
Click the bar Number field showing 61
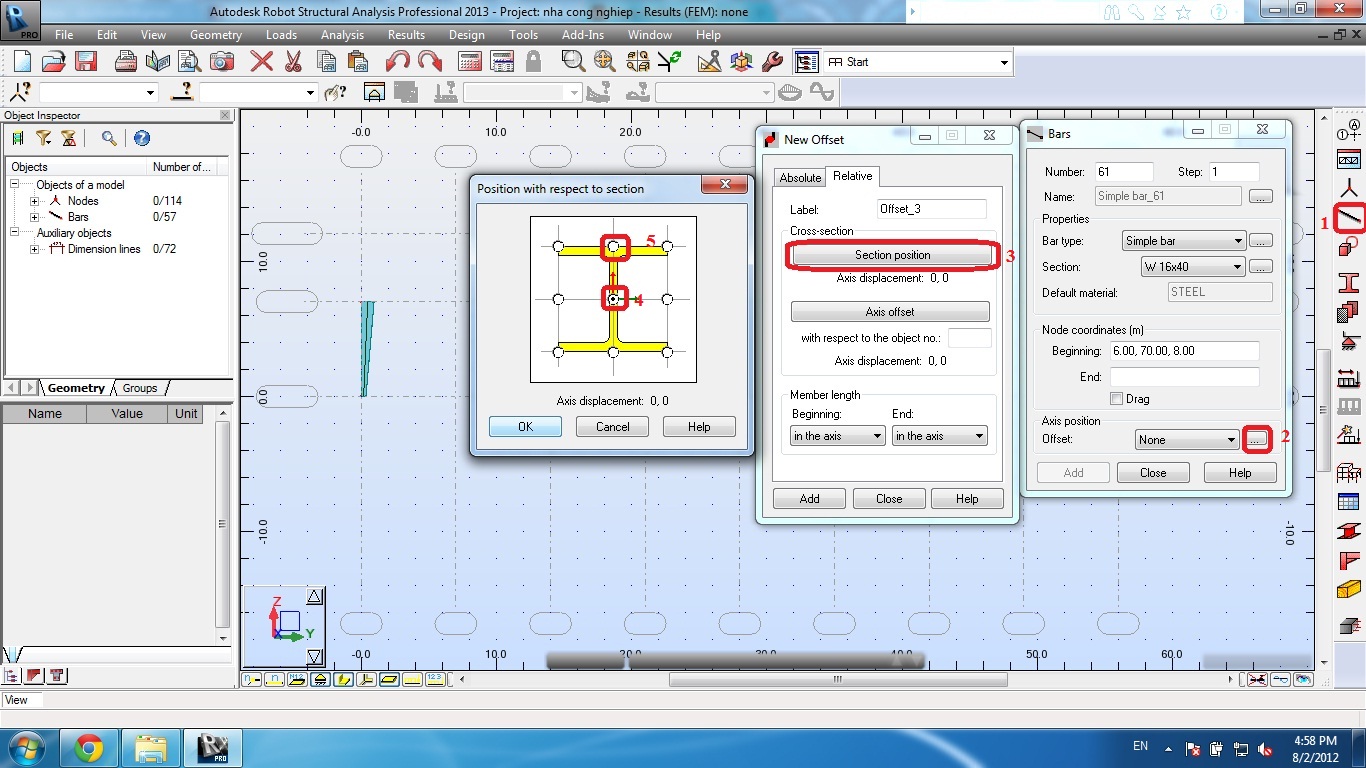[1123, 172]
